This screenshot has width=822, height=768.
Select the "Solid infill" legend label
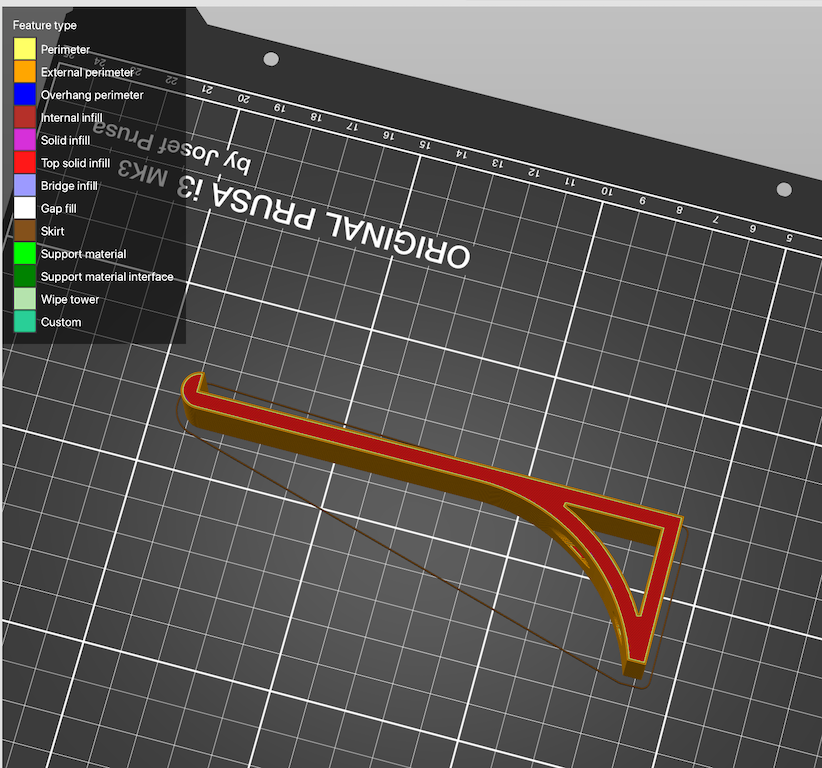tap(66, 140)
